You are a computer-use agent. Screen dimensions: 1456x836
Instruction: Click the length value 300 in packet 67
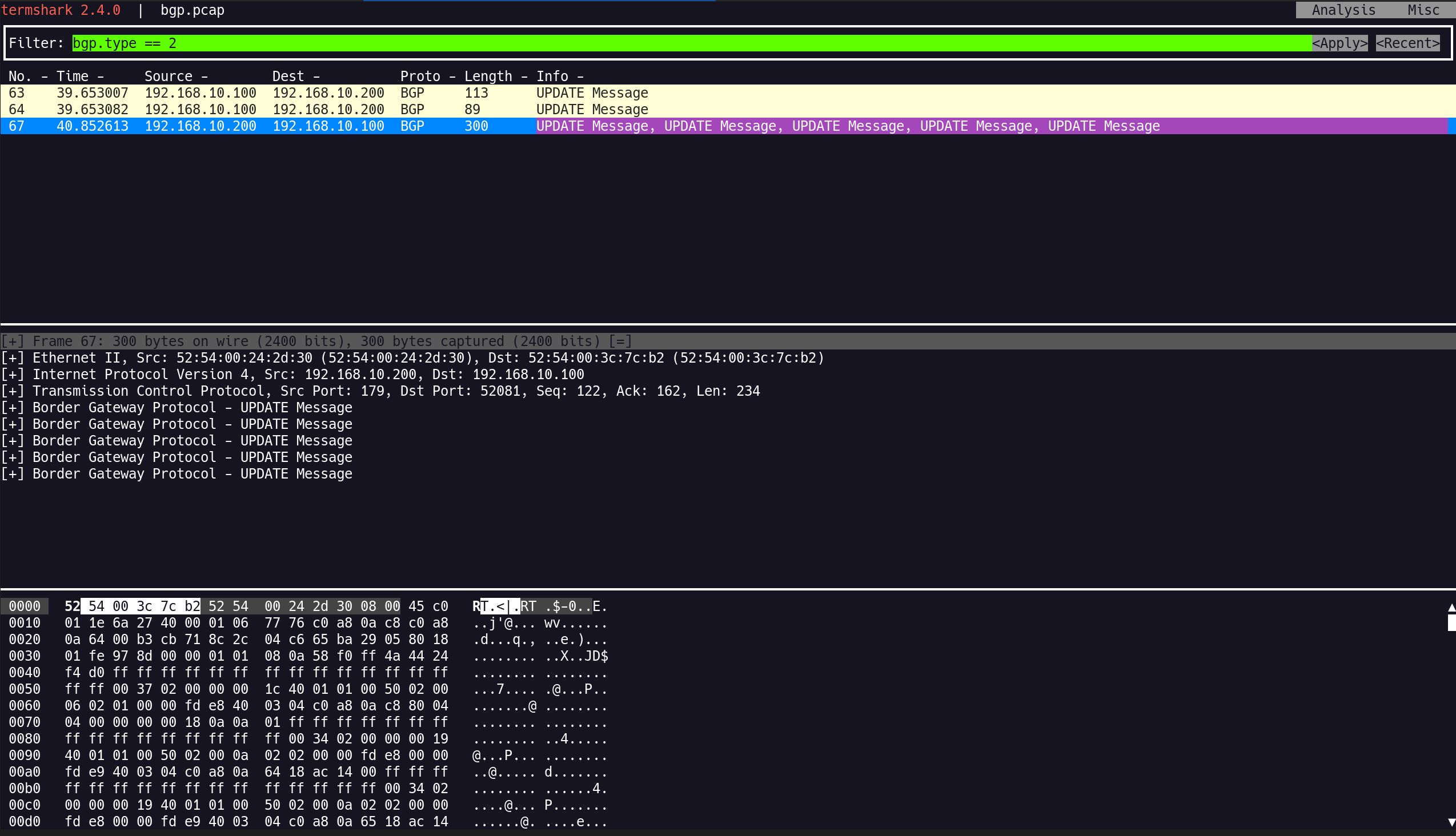[x=476, y=126]
